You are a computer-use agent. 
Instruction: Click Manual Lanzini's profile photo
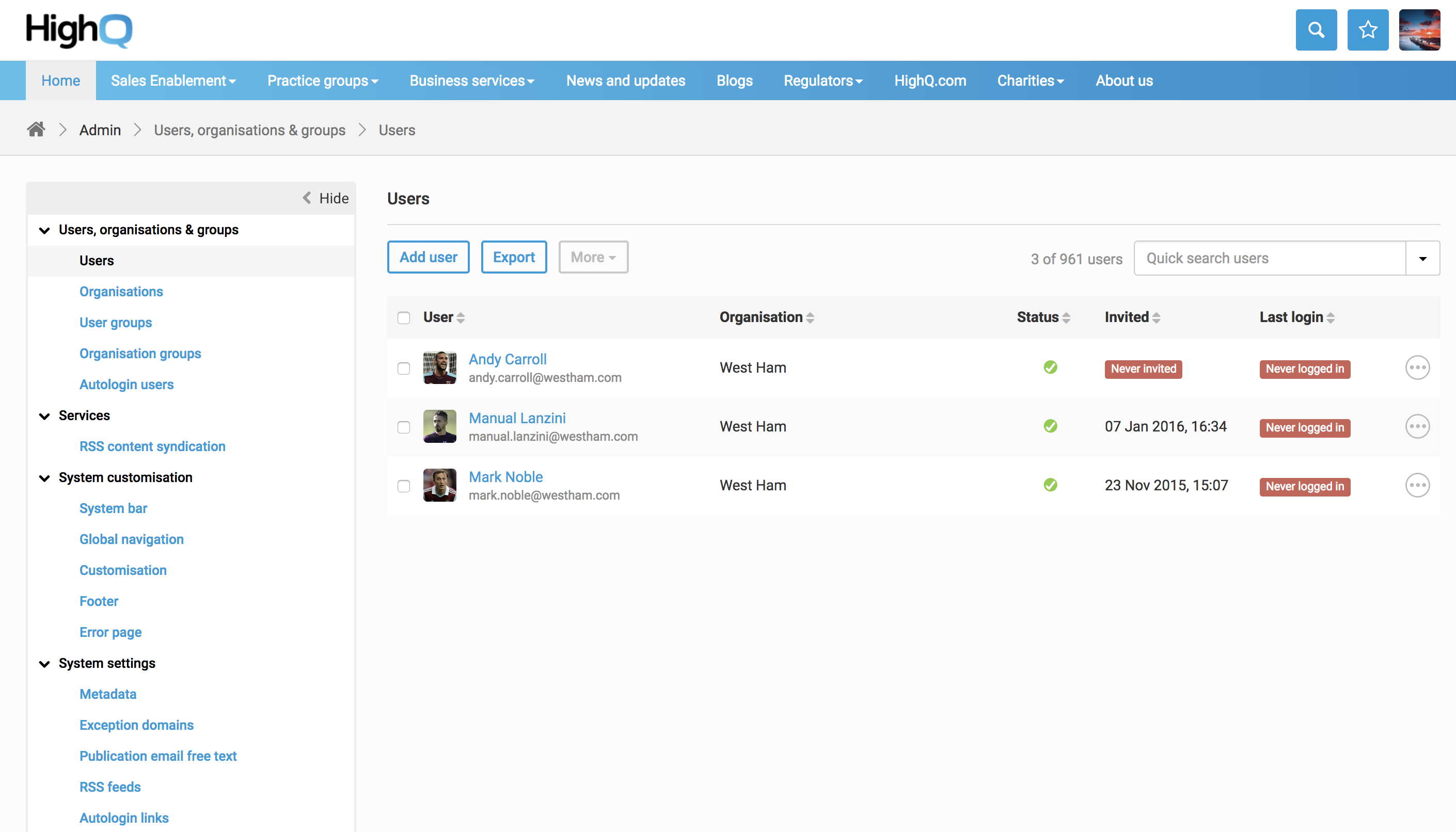click(439, 426)
